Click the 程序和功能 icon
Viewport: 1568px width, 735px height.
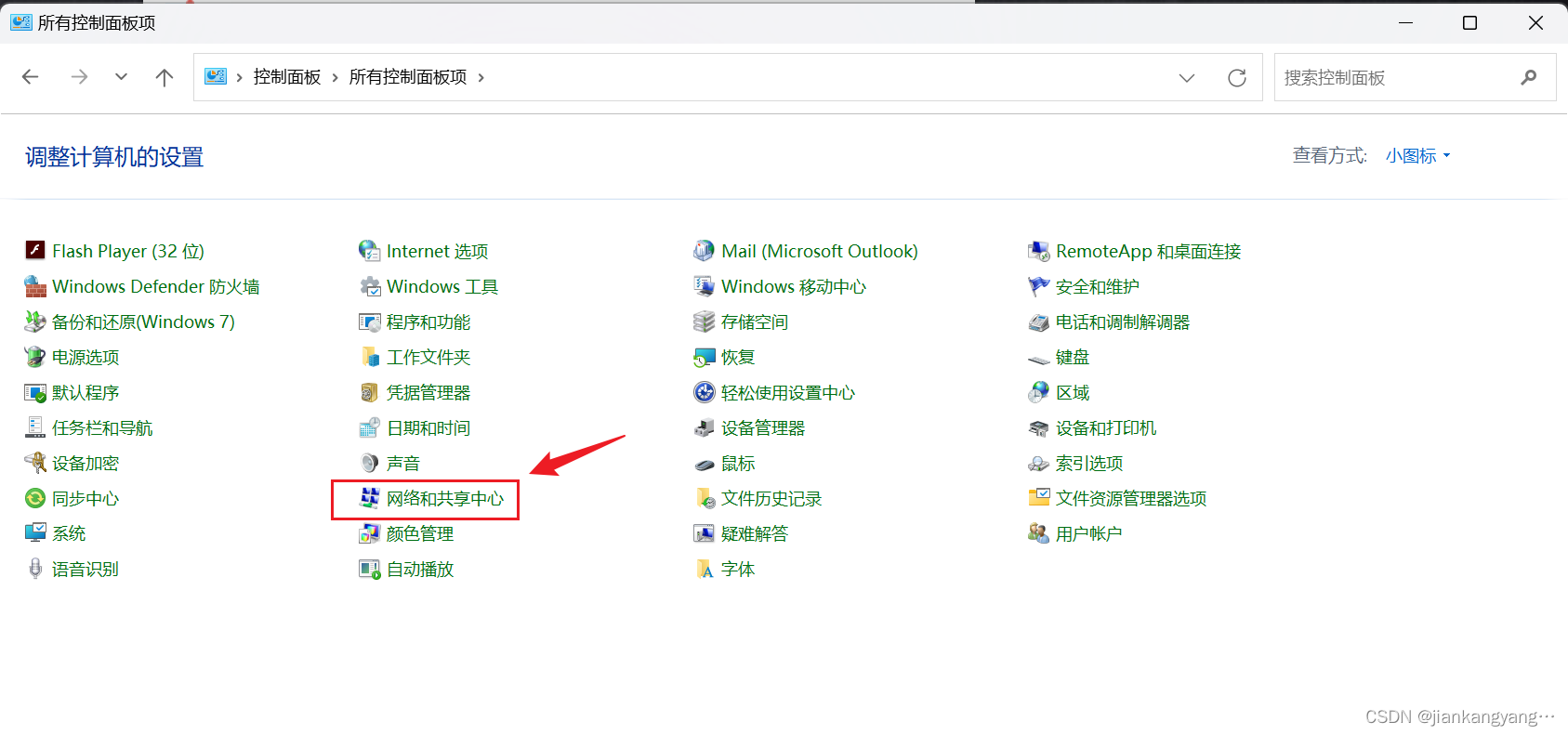click(x=370, y=322)
